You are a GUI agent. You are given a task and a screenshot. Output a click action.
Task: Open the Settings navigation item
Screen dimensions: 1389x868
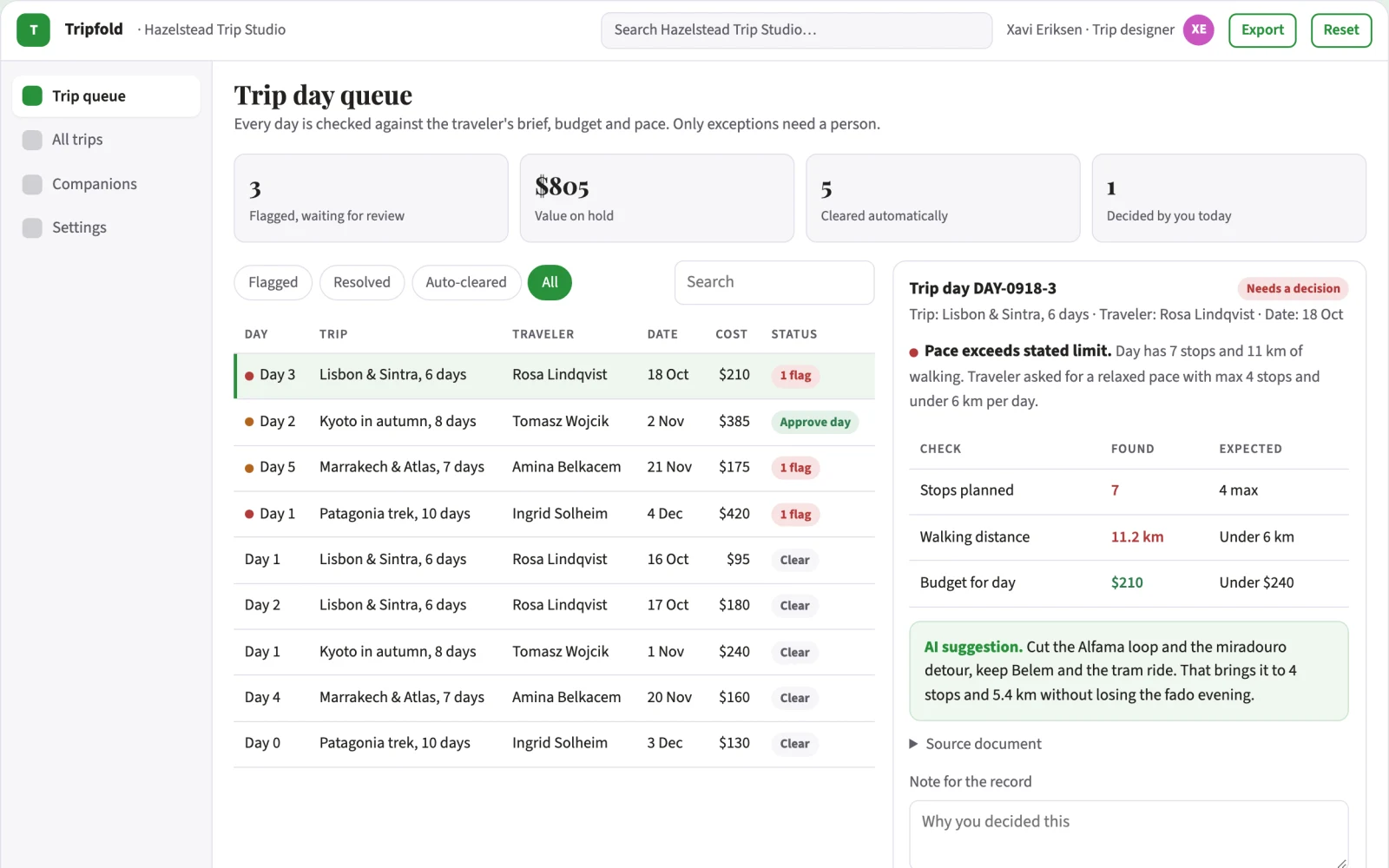pyautogui.click(x=106, y=227)
